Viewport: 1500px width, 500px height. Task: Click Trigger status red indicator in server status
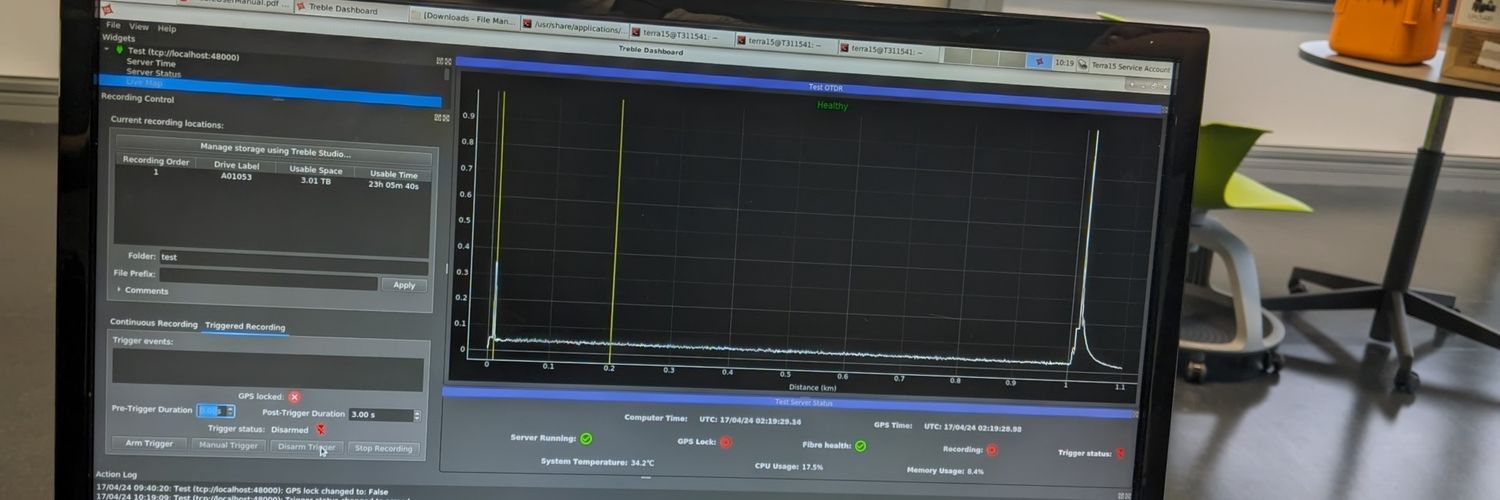pyautogui.click(x=1119, y=453)
